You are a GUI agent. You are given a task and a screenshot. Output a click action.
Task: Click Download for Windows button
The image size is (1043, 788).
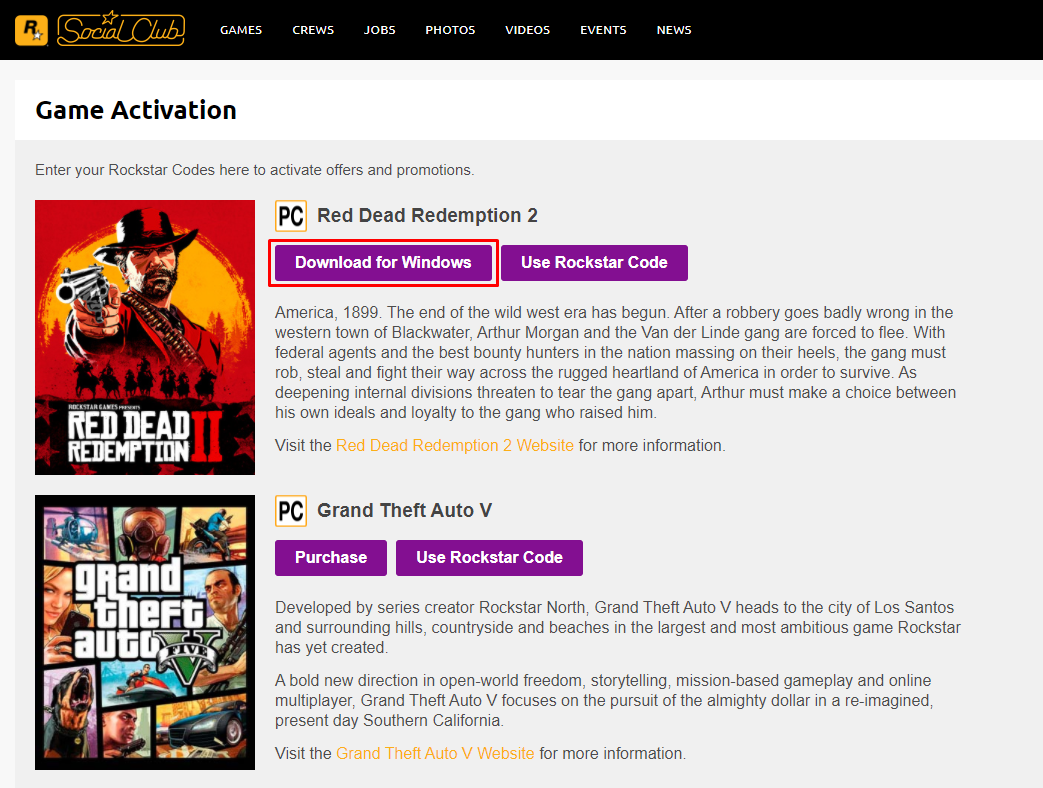(383, 263)
